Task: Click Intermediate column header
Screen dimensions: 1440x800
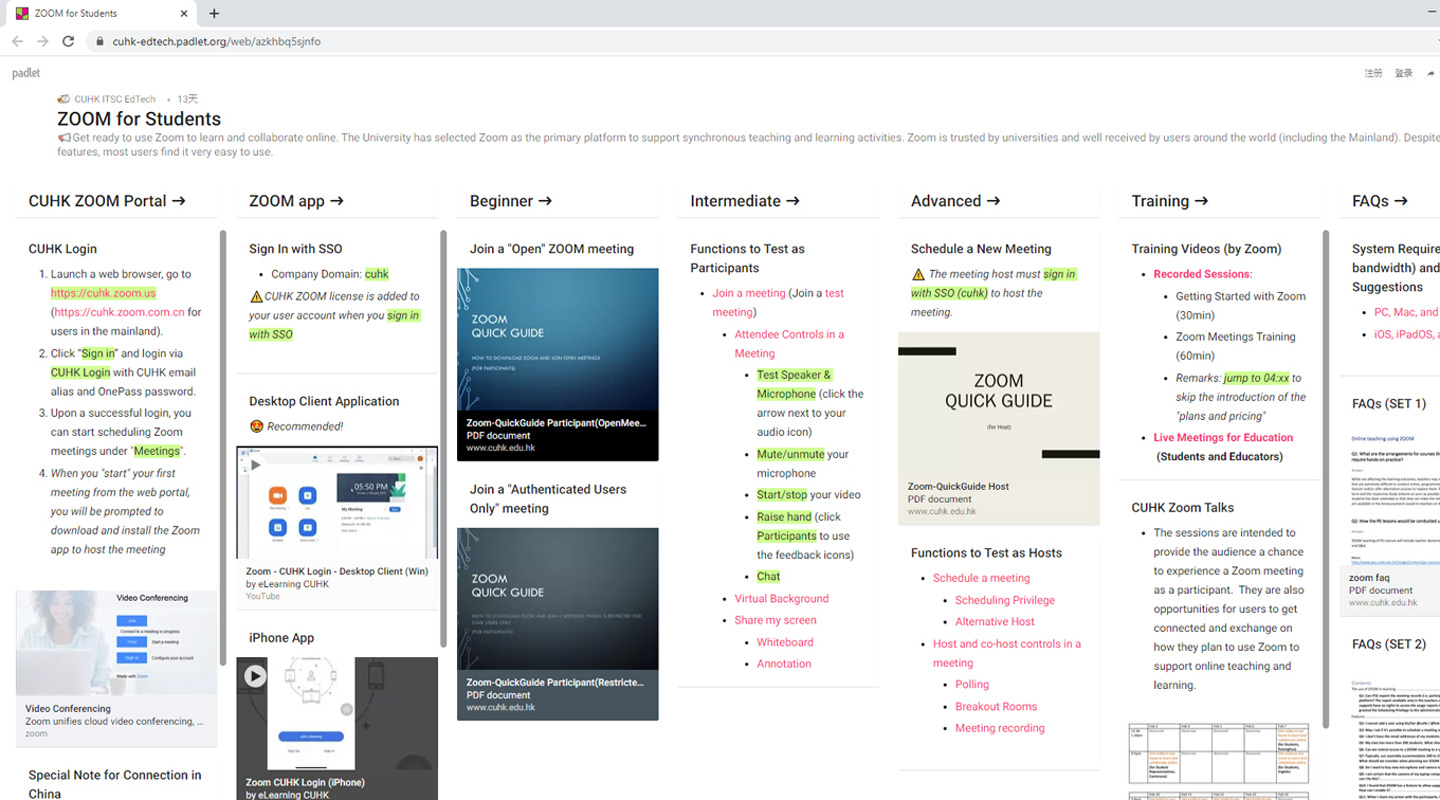Action: [745, 201]
